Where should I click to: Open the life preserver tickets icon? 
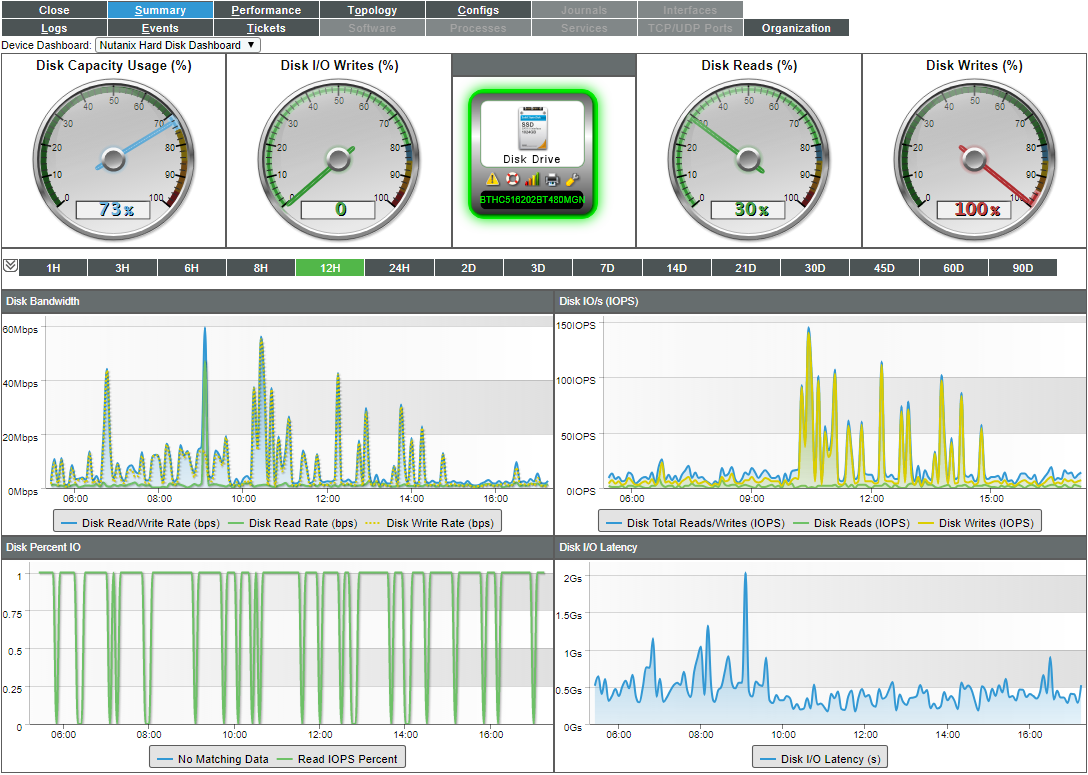pyautogui.click(x=512, y=179)
